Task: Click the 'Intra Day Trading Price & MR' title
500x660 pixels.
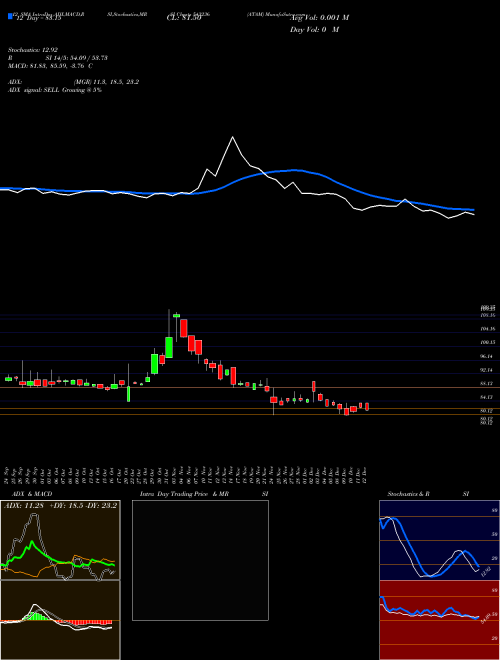Action: click(184, 494)
